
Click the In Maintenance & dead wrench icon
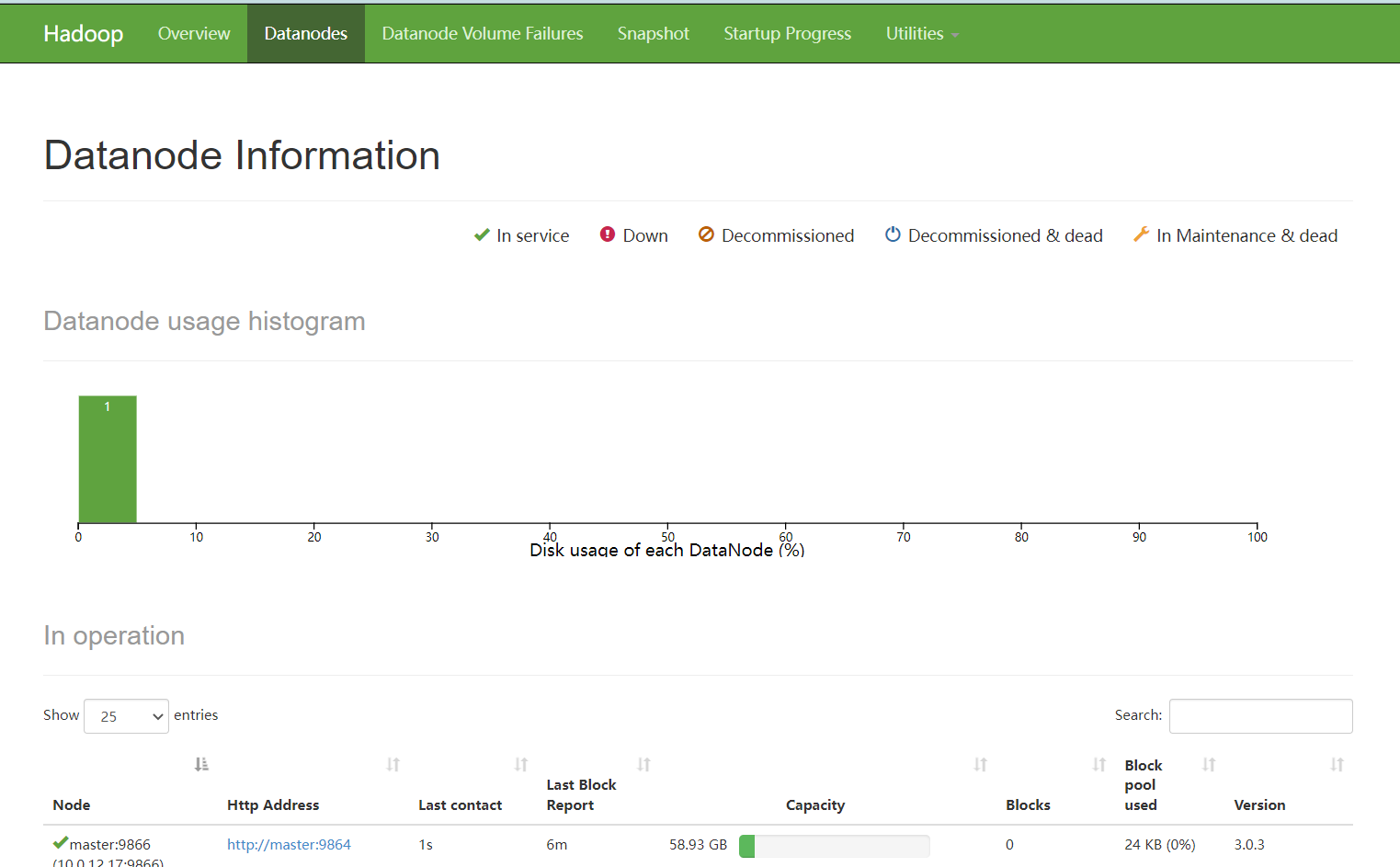point(1140,234)
